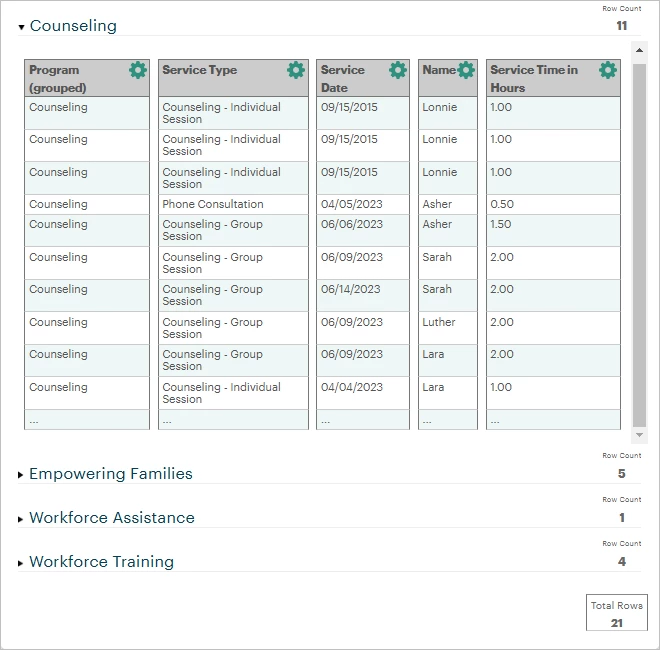Select the 1.50 hours cell
This screenshot has width=660, height=650.
553,230
